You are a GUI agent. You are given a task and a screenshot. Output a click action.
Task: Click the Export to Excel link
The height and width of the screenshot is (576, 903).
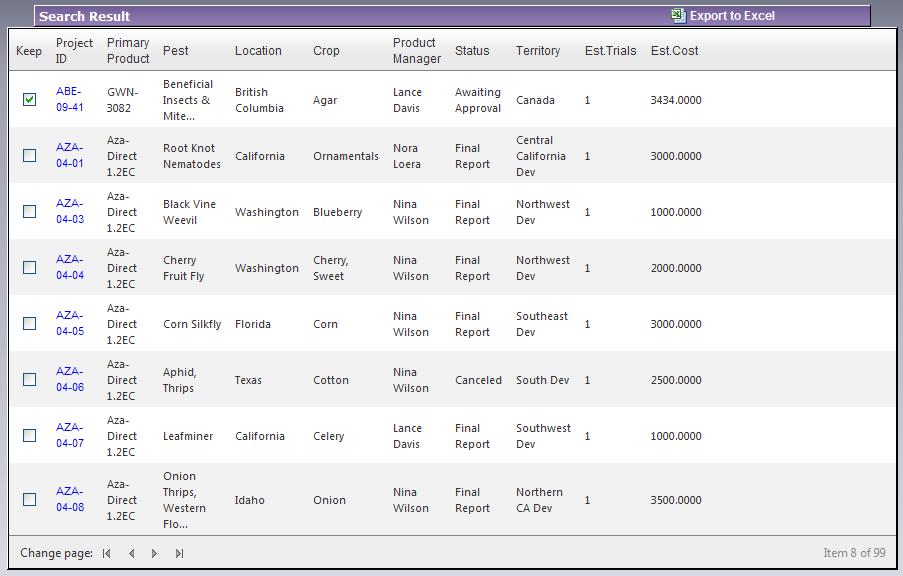[x=732, y=16]
